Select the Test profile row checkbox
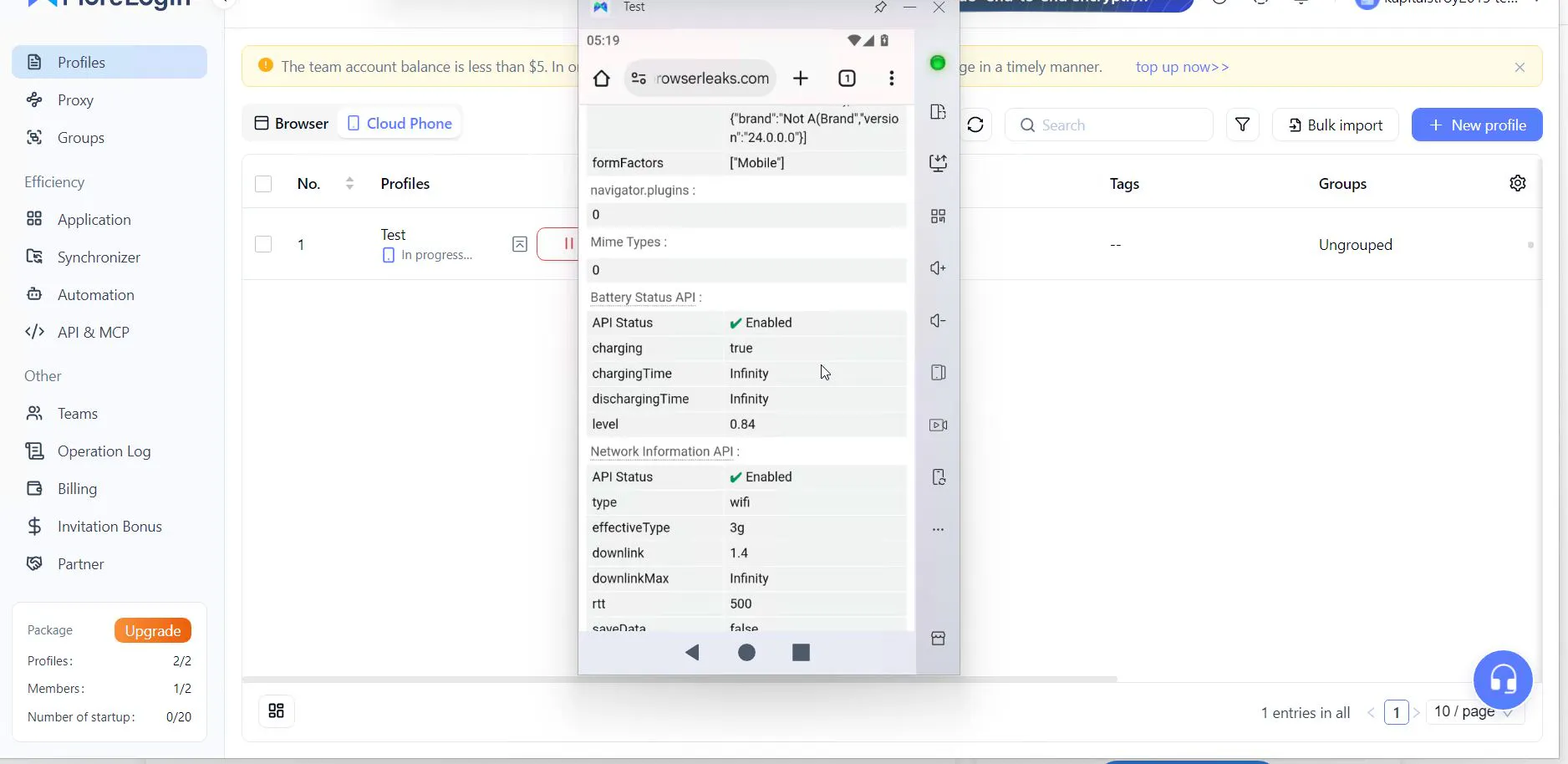The image size is (1568, 764). (x=263, y=244)
